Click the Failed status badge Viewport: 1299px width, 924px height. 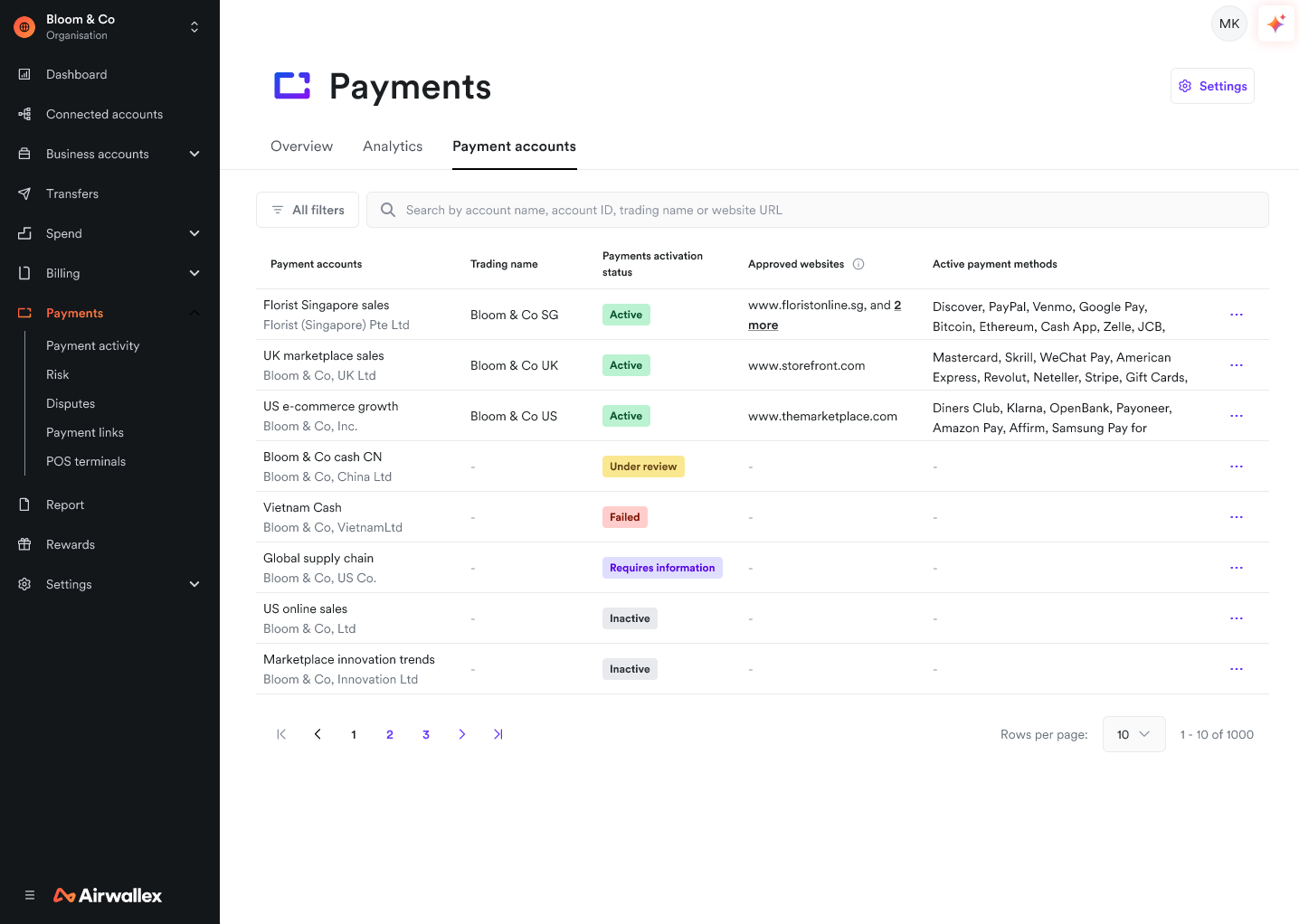pyautogui.click(x=625, y=517)
